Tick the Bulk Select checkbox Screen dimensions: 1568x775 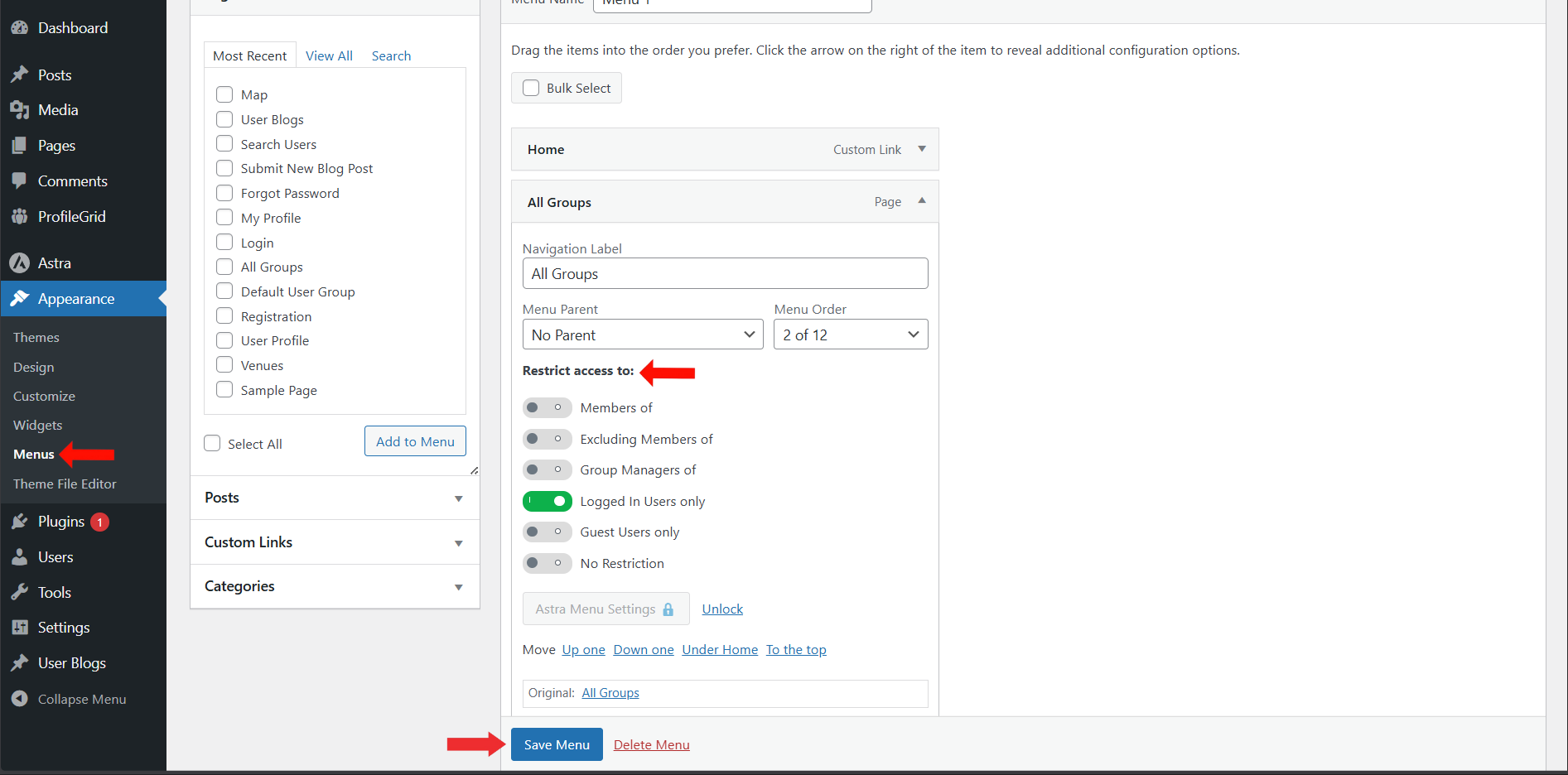532,89
